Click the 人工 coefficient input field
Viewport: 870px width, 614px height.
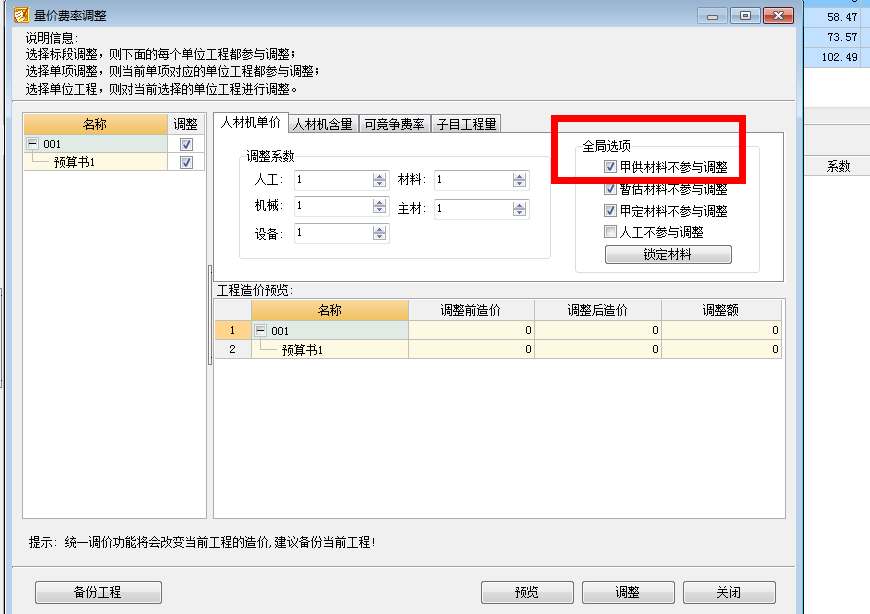click(x=333, y=180)
